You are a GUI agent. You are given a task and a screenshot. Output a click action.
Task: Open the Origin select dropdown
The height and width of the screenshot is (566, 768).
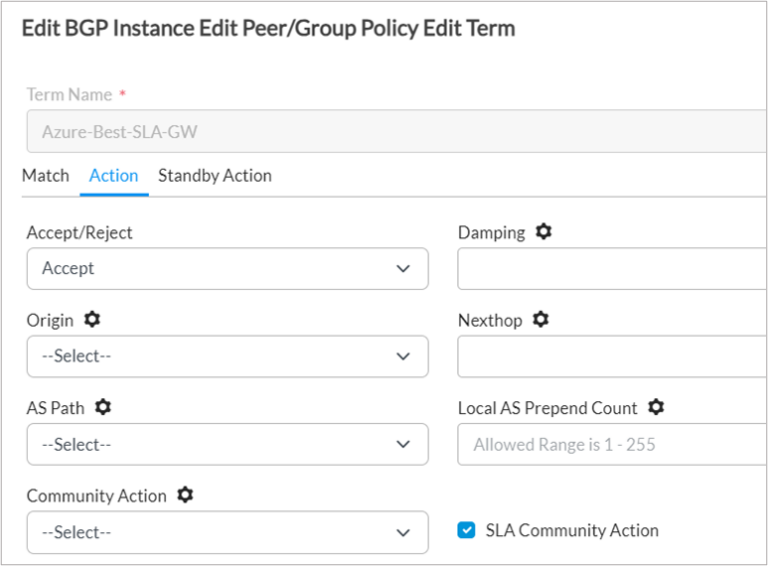click(x=227, y=356)
